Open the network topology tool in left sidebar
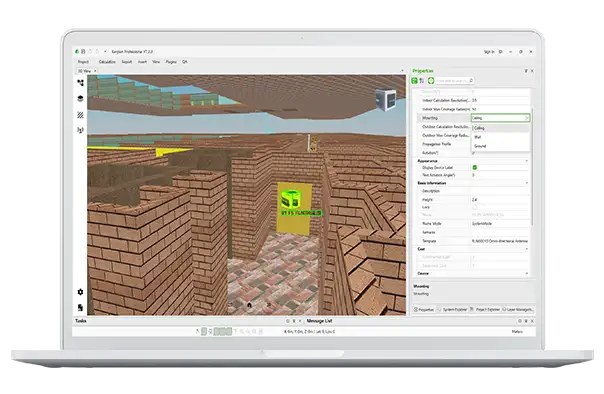Viewport: 604px width, 394px height. 80,83
